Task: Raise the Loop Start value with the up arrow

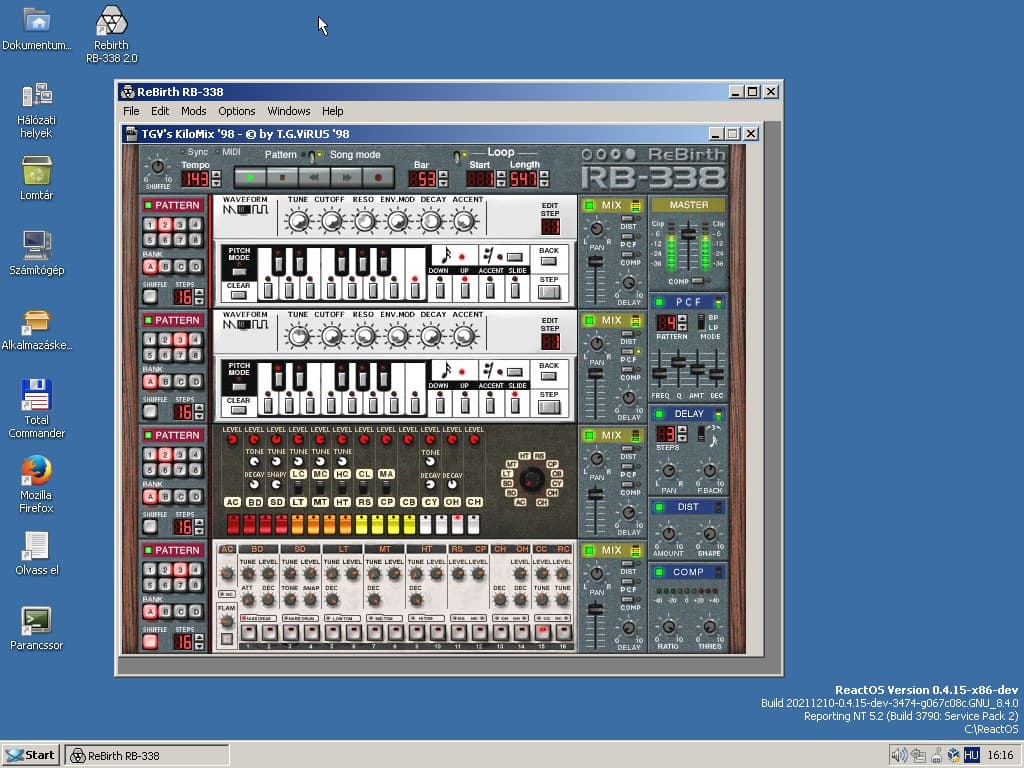Action: pos(501,174)
